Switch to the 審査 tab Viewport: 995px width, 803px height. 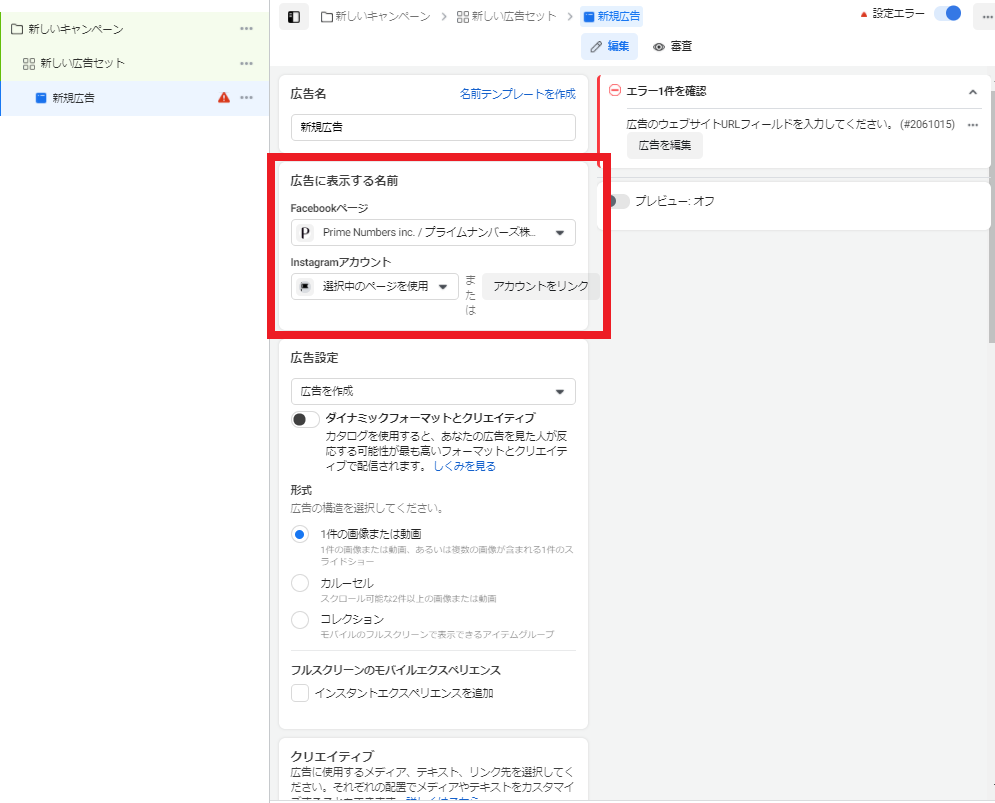click(673, 46)
